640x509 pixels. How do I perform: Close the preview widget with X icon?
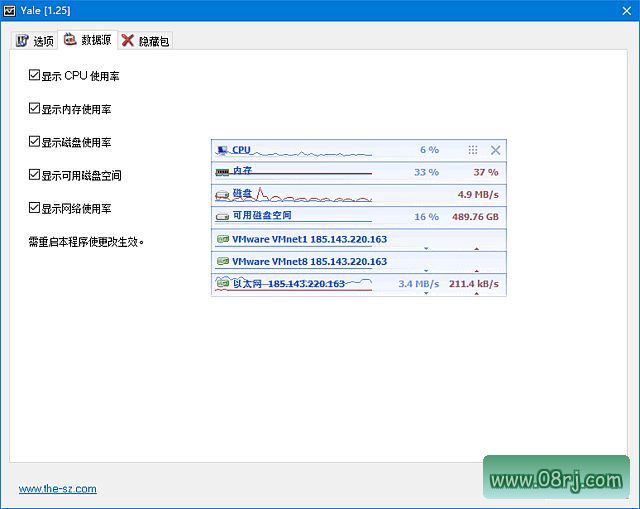point(496,150)
